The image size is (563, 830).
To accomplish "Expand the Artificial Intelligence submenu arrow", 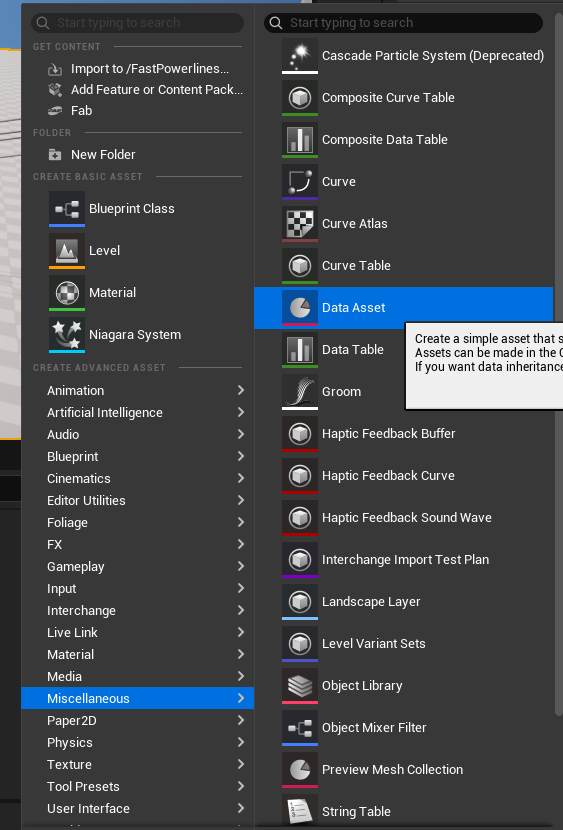I will [x=241, y=412].
